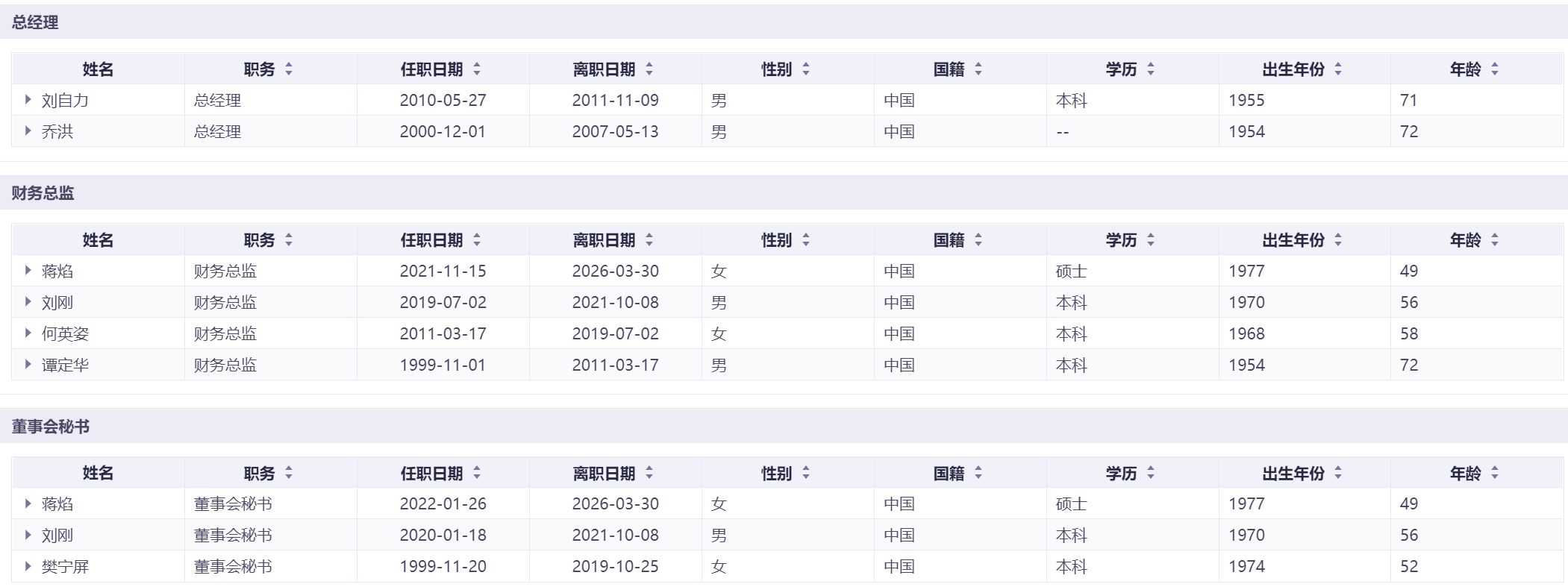The width and height of the screenshot is (1568, 587).
Task: Sort 总经理 table by 年龄 icon
Action: (x=1495, y=69)
